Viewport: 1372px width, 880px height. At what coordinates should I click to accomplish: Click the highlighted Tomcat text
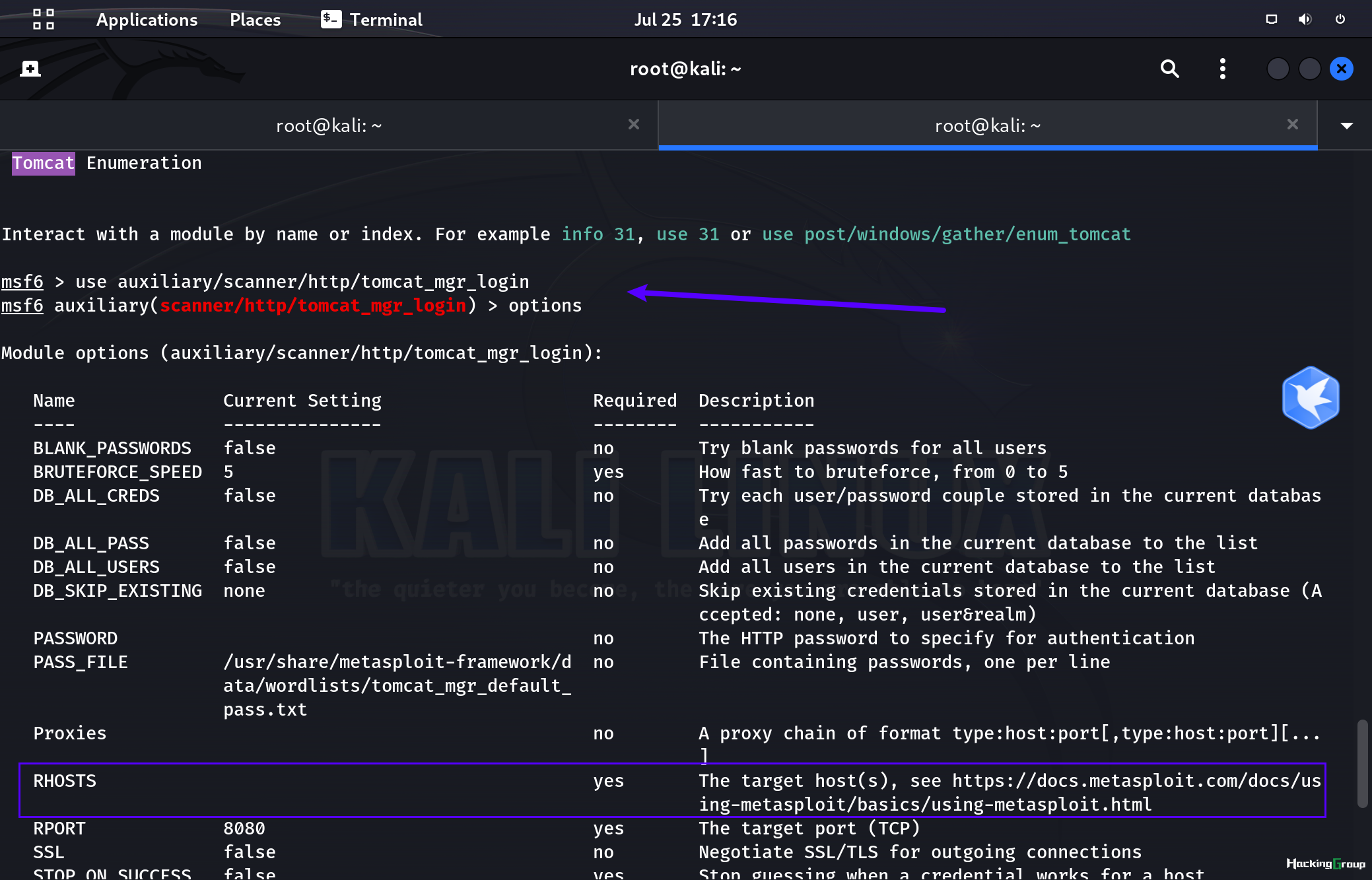[44, 163]
